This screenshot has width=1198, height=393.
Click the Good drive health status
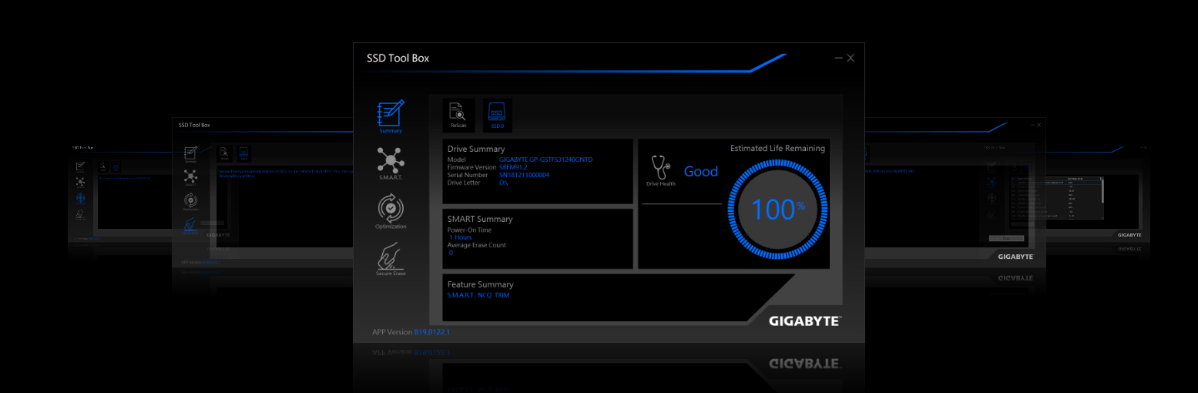[701, 171]
